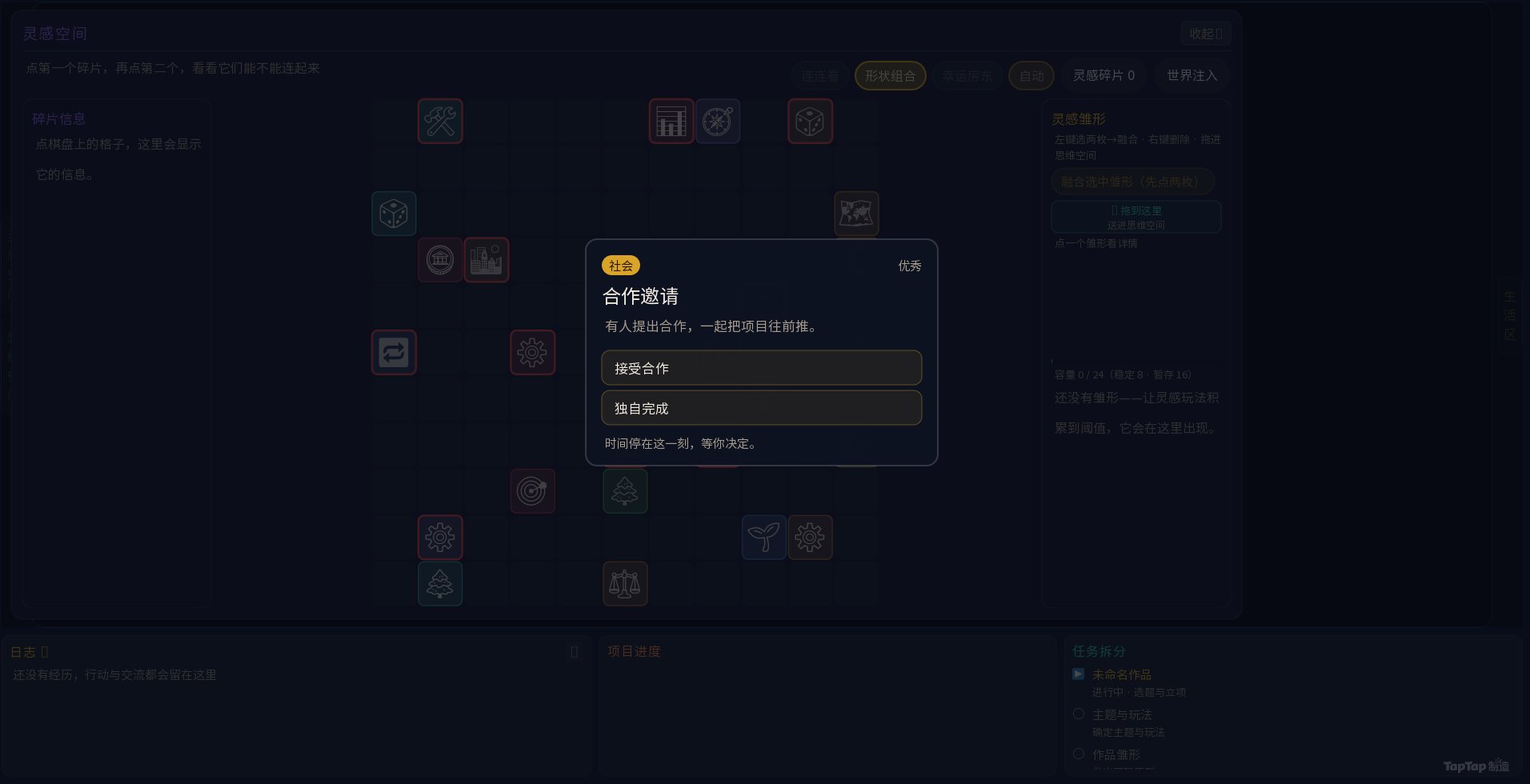The width and height of the screenshot is (1530, 784).
Task: Click the bank building tile
Action: coord(440,260)
